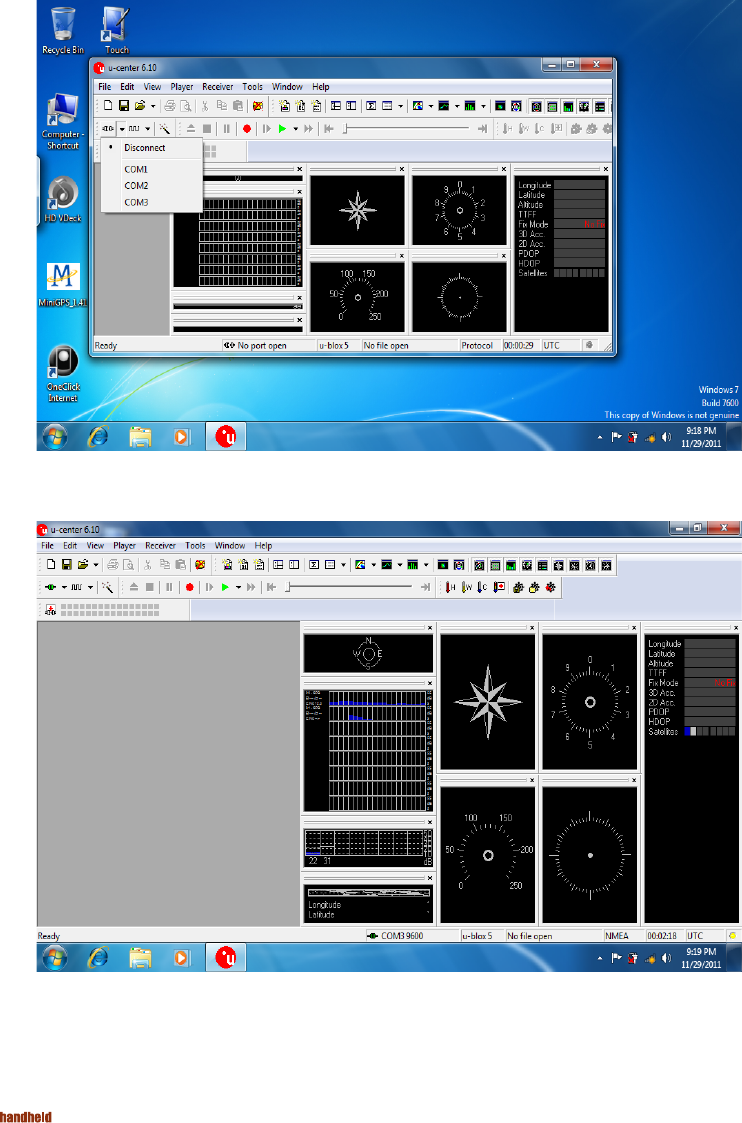Click the Hotstart H thermometer icon
742x1123 pixels.
click(450, 587)
